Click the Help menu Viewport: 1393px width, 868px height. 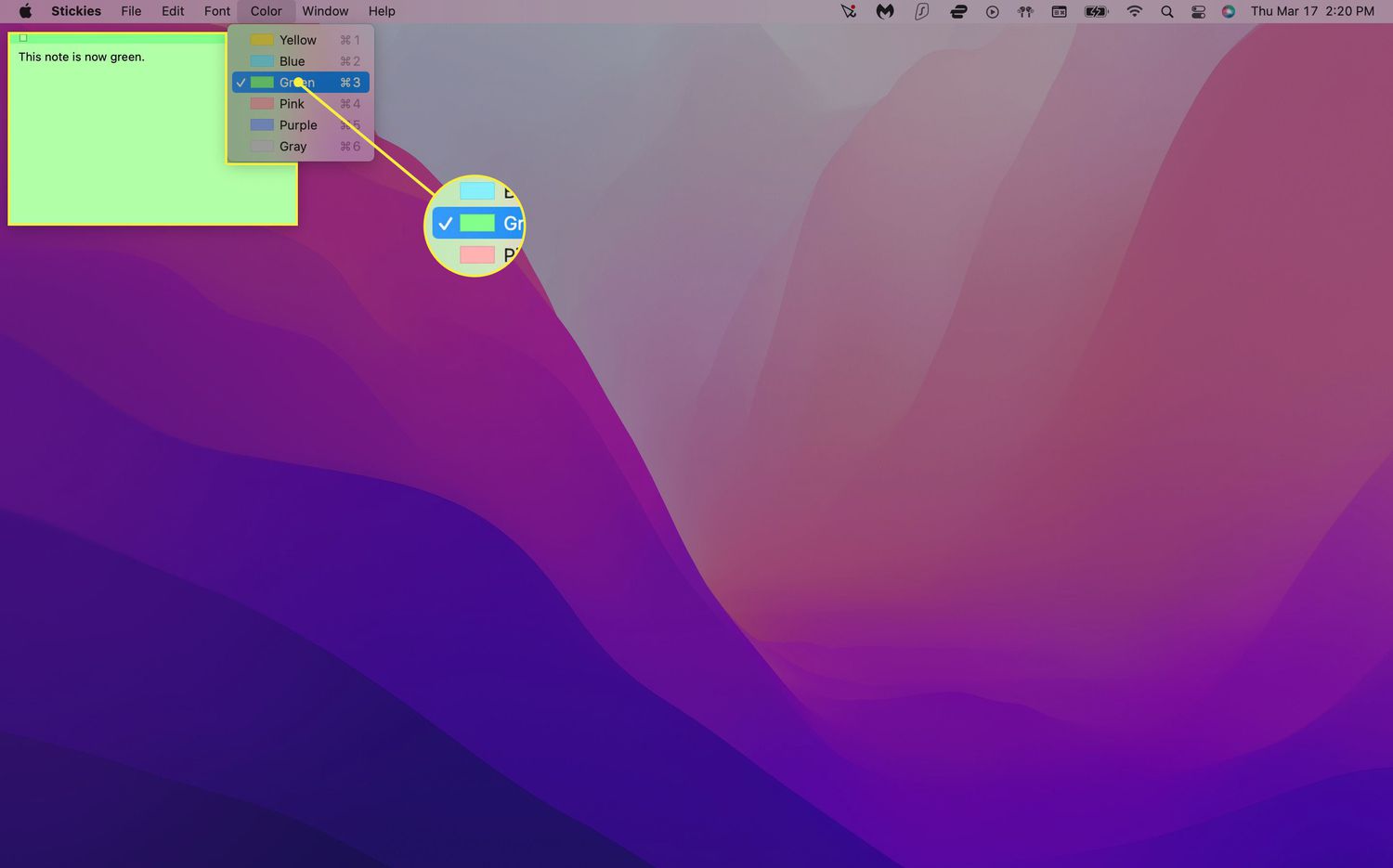(382, 11)
